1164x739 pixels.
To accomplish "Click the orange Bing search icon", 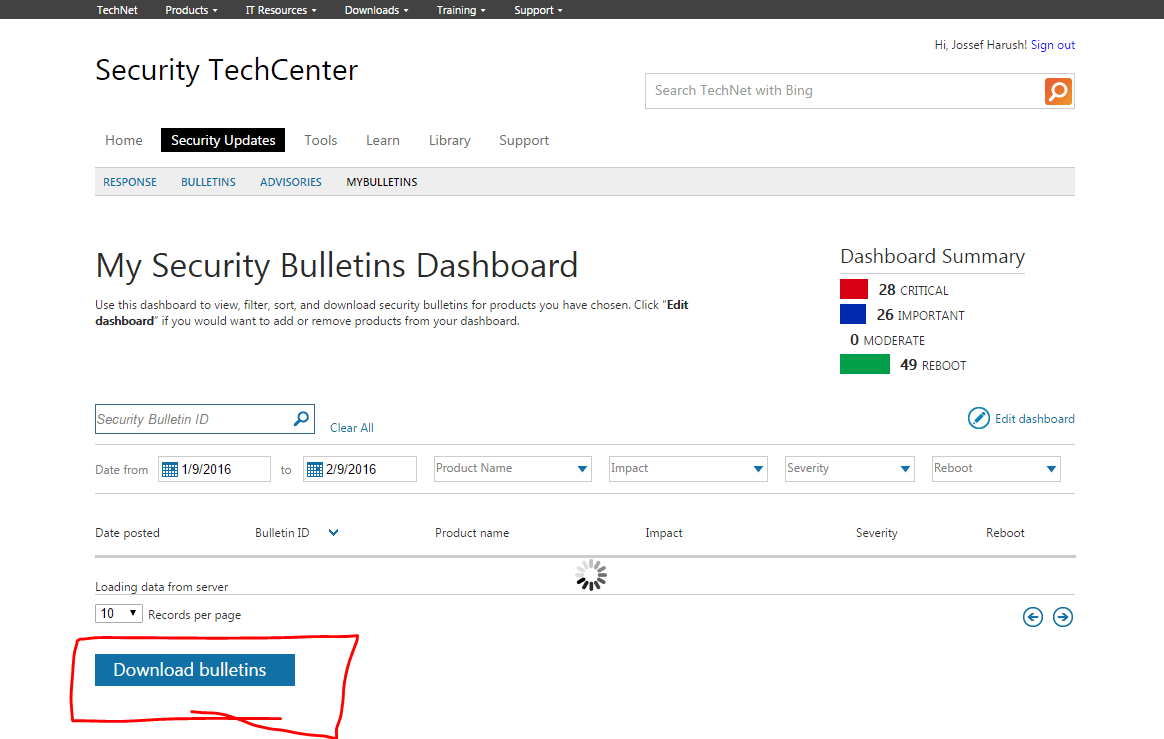I will (1058, 91).
